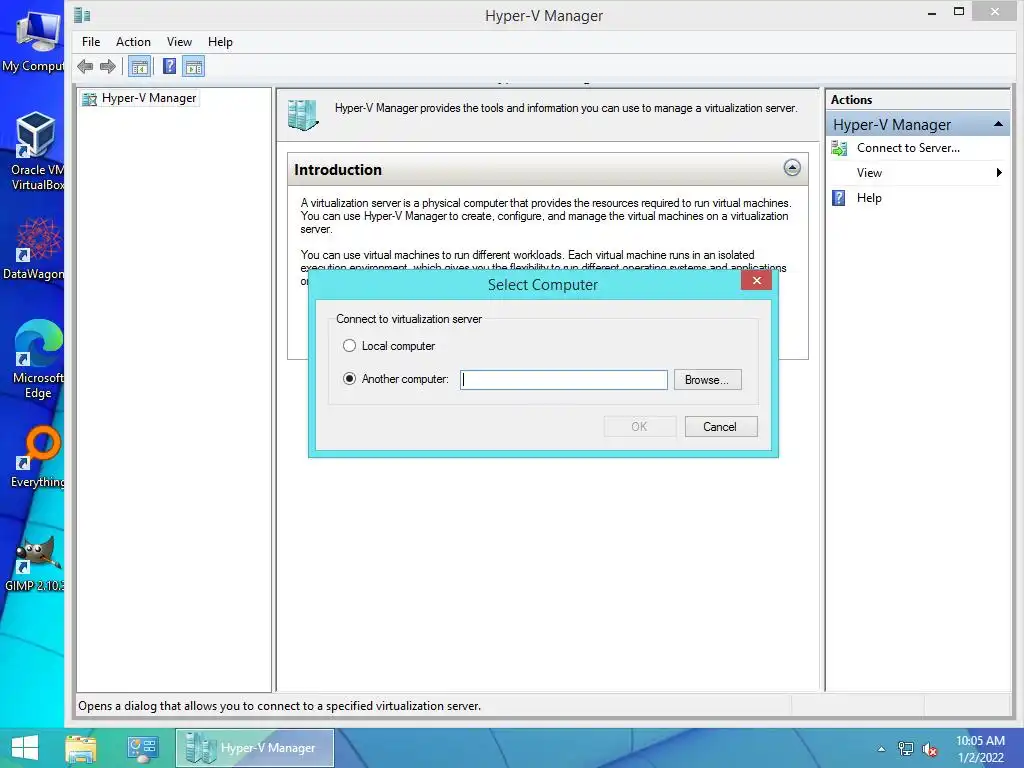Click the Help icon in Actions pane
The width and height of the screenshot is (1024, 768).
(x=839, y=198)
